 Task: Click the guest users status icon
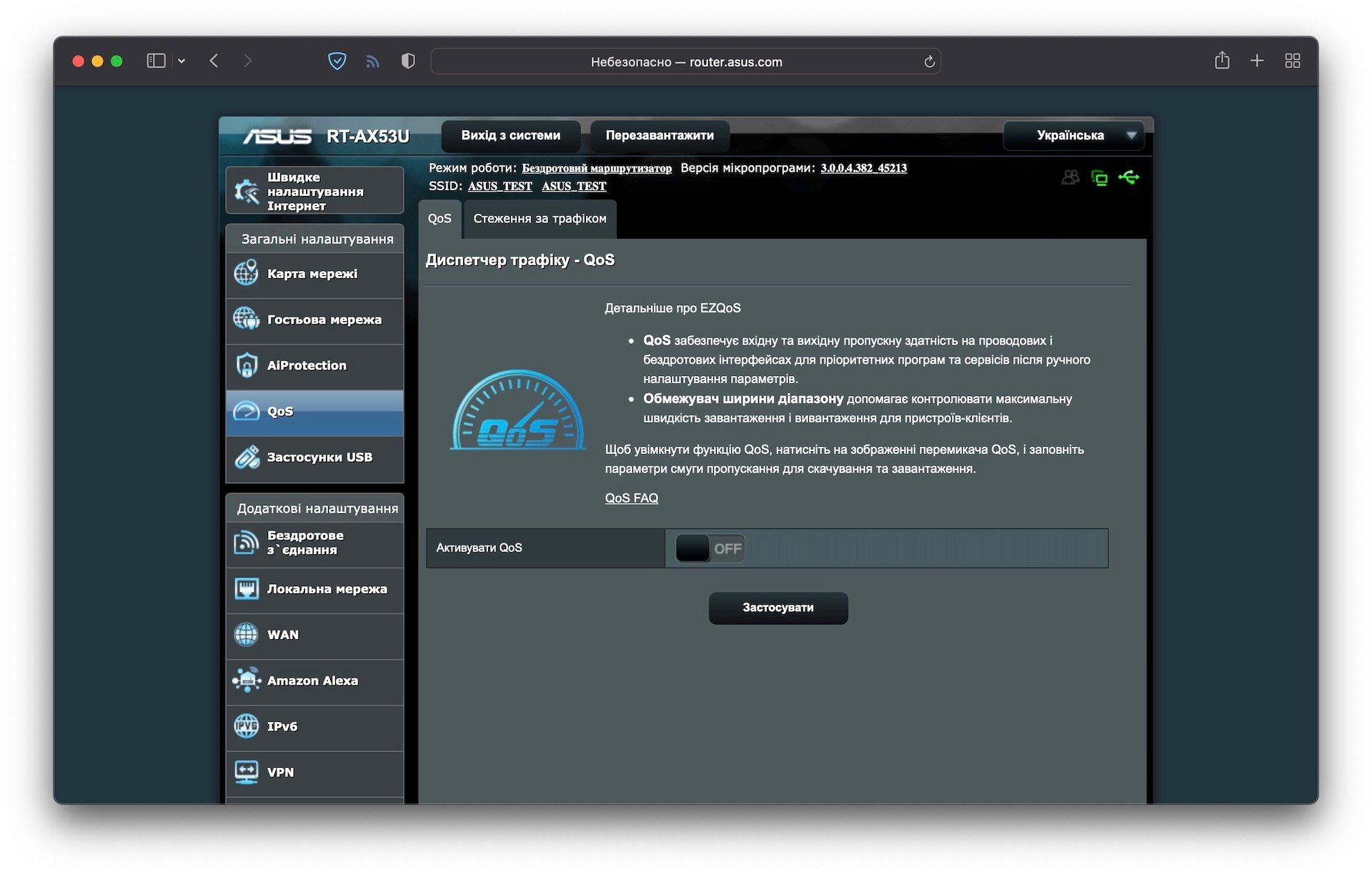pos(1070,177)
